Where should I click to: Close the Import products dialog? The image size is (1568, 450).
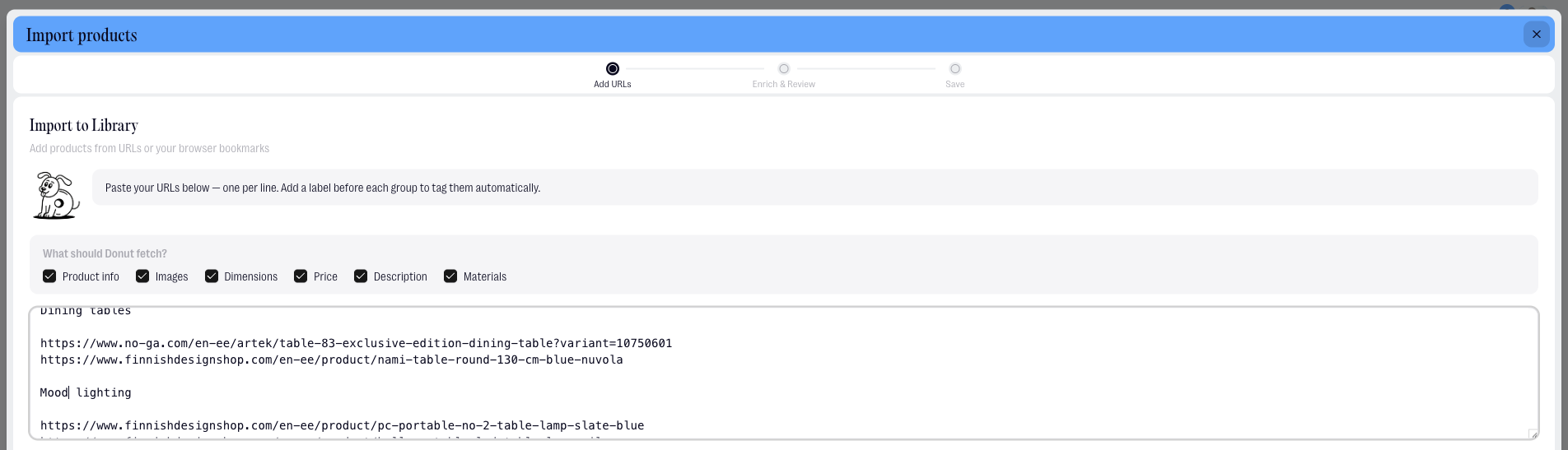(x=1536, y=35)
